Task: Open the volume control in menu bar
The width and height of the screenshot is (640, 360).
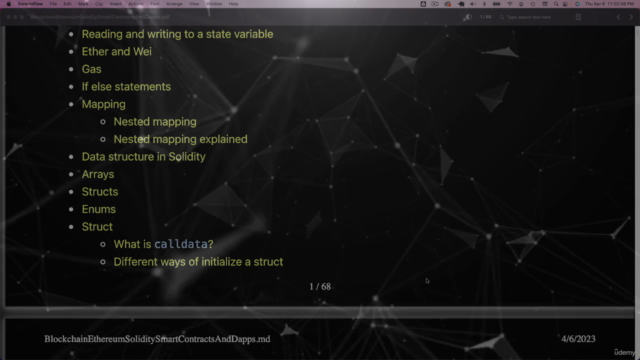Action: coord(473,4)
